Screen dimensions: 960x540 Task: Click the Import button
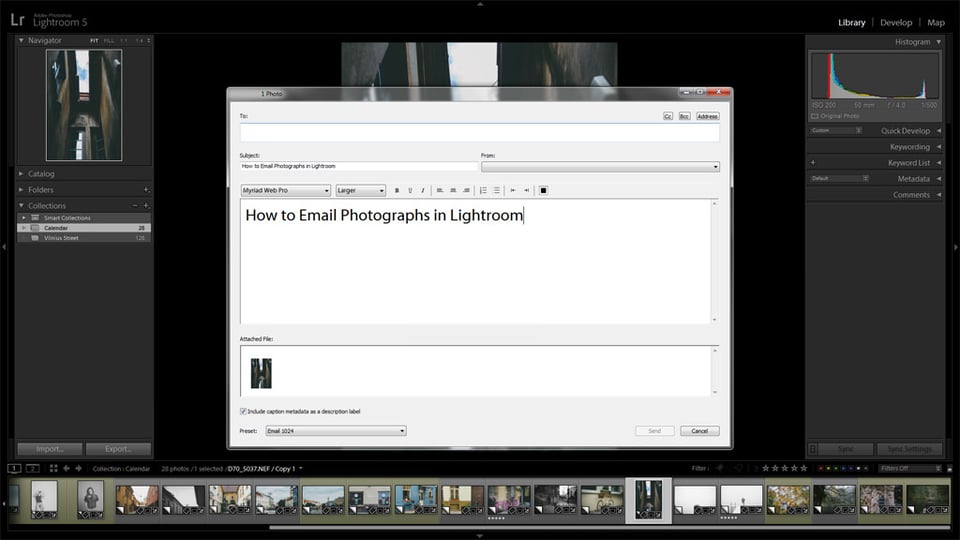coord(50,449)
